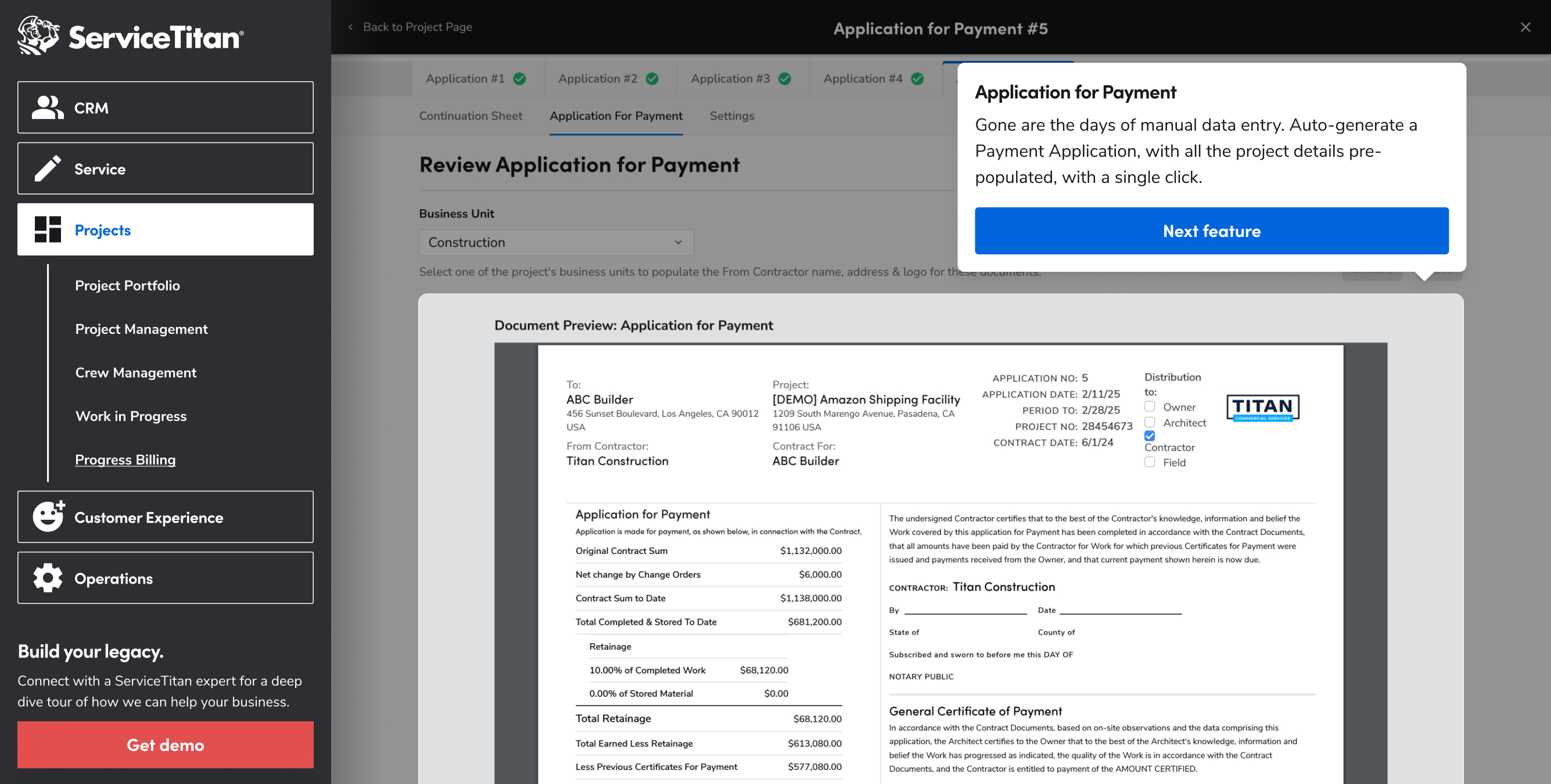Check the Owner distribution checkbox
The height and width of the screenshot is (784, 1551).
click(x=1150, y=407)
